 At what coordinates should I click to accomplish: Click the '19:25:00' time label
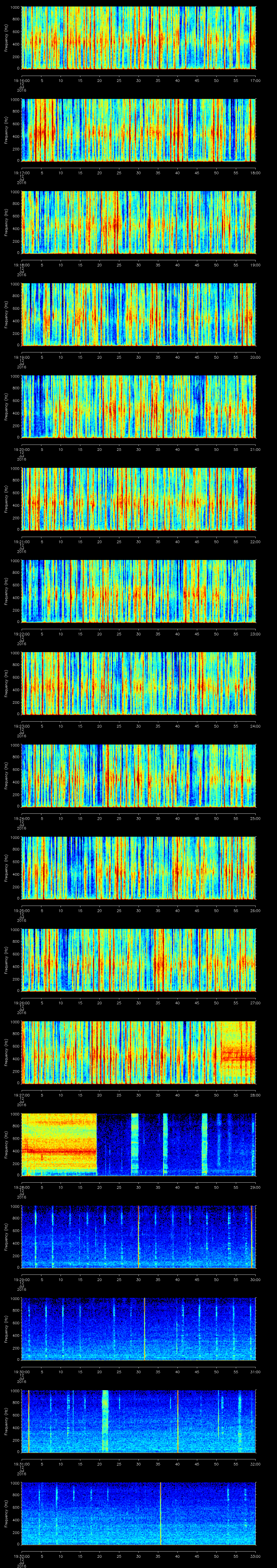[x=22, y=910]
